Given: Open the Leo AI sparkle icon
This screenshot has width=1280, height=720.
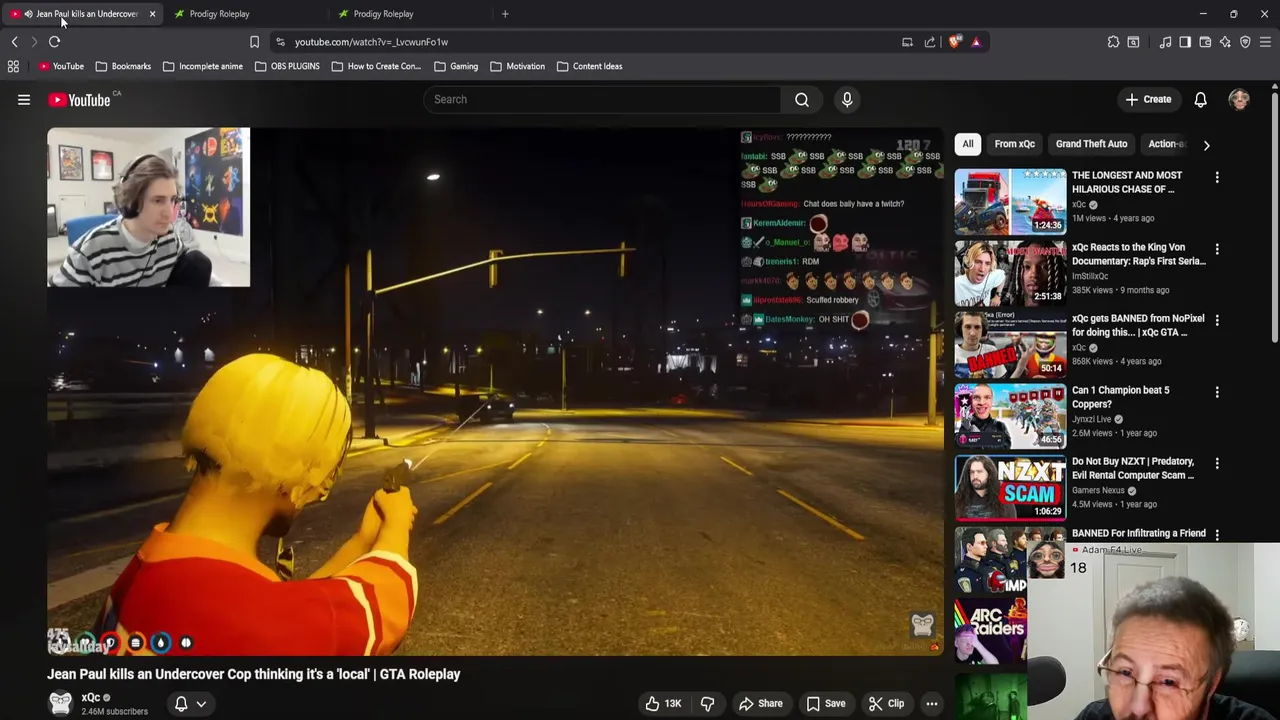Looking at the screenshot, I should pyautogui.click(x=1225, y=42).
